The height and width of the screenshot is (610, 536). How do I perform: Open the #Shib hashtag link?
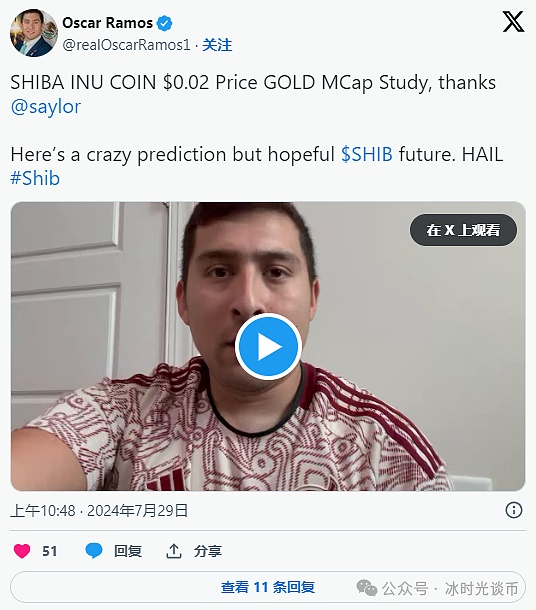tap(35, 179)
